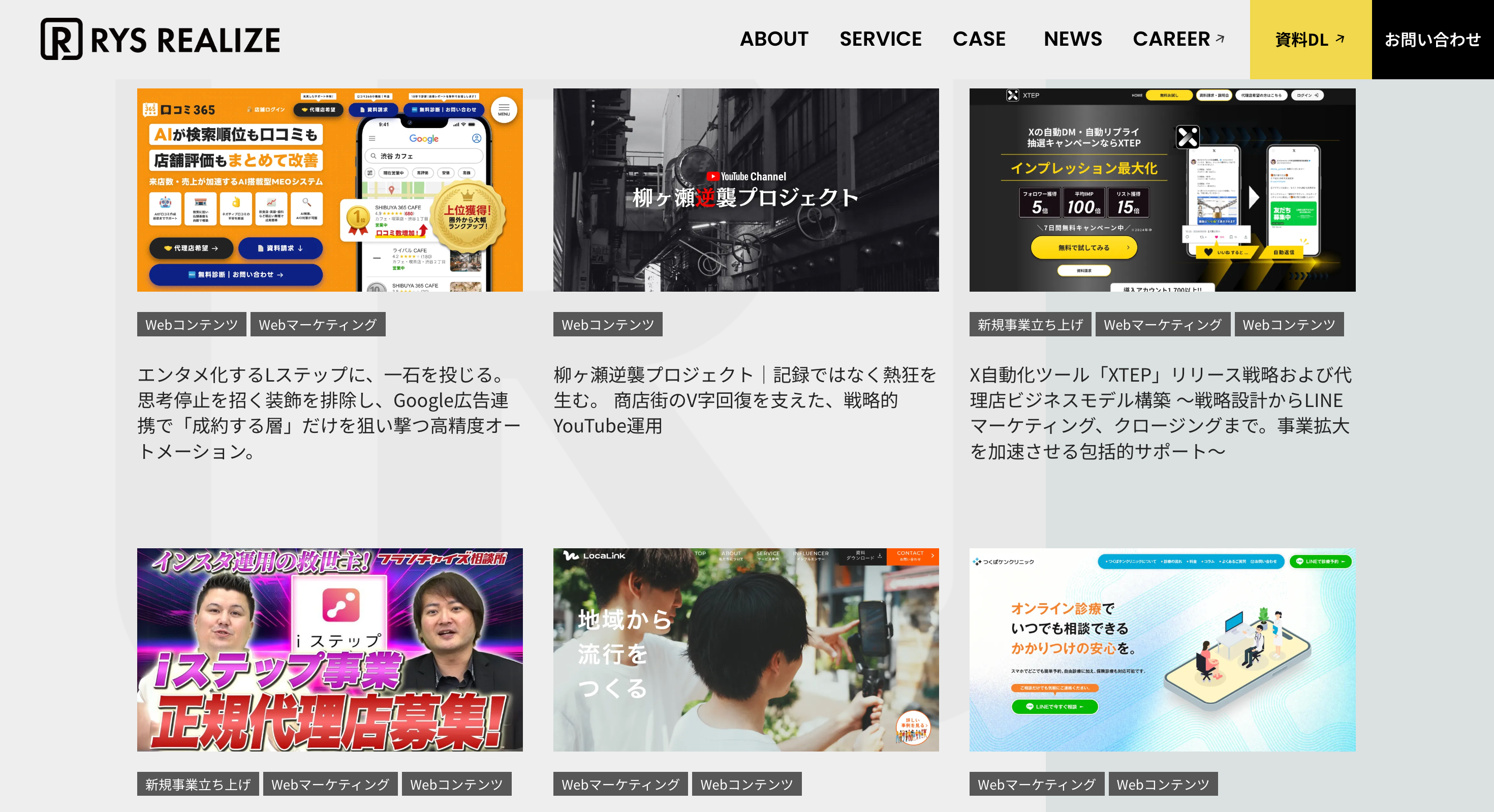Open the iステップ事業 代理店募集 thumbnail
The height and width of the screenshot is (812, 1494).
pyautogui.click(x=329, y=649)
